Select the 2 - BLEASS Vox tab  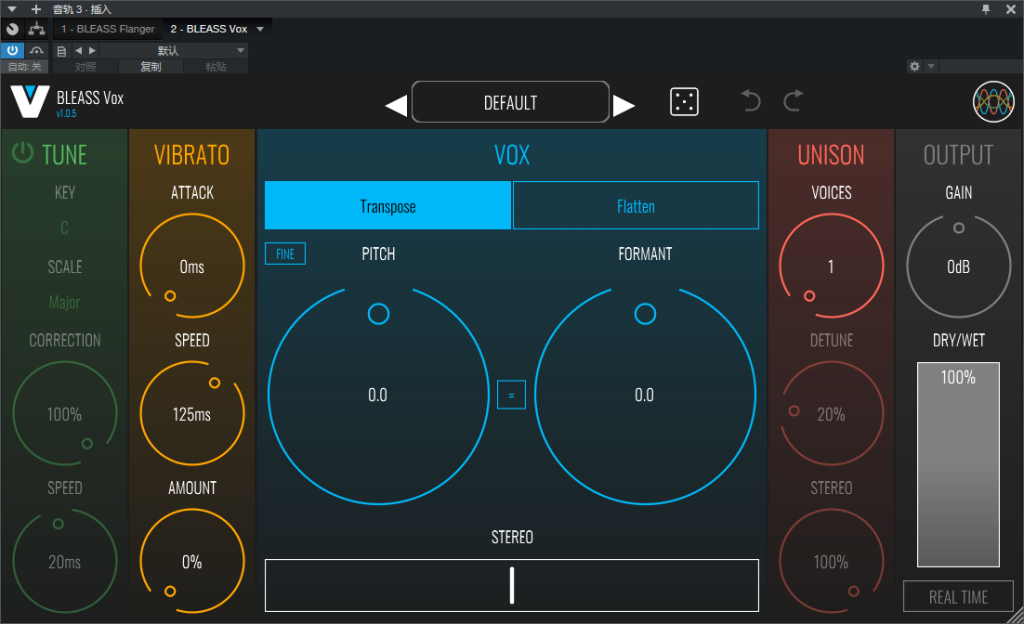[209, 29]
